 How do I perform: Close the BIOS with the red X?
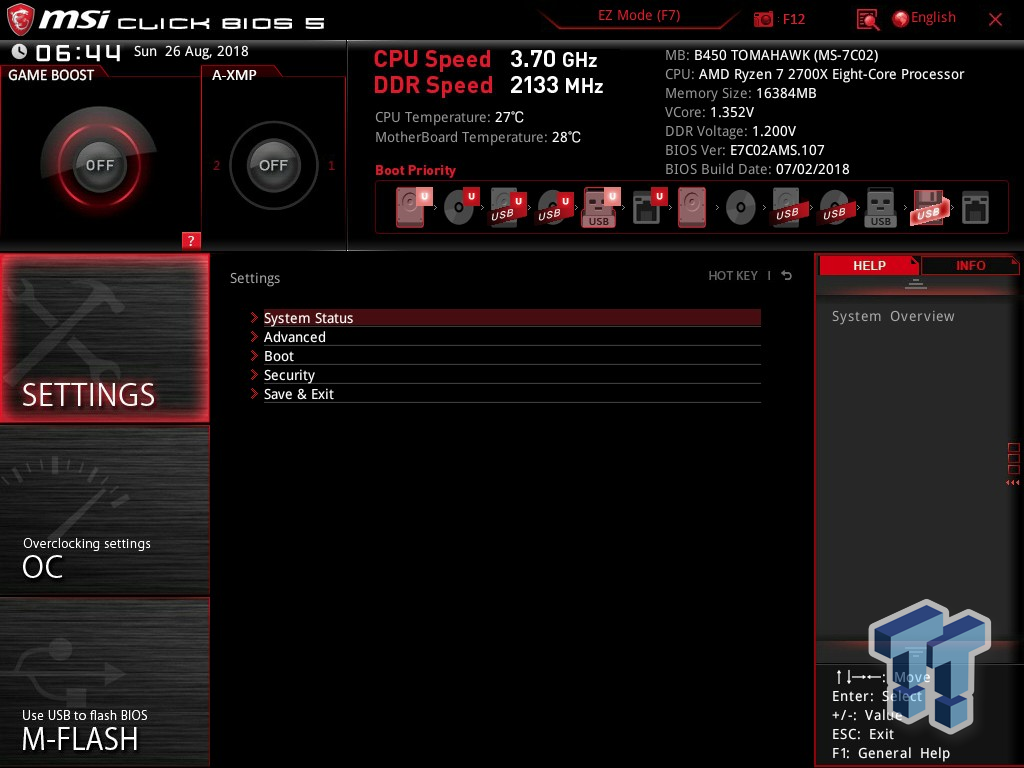pos(995,19)
